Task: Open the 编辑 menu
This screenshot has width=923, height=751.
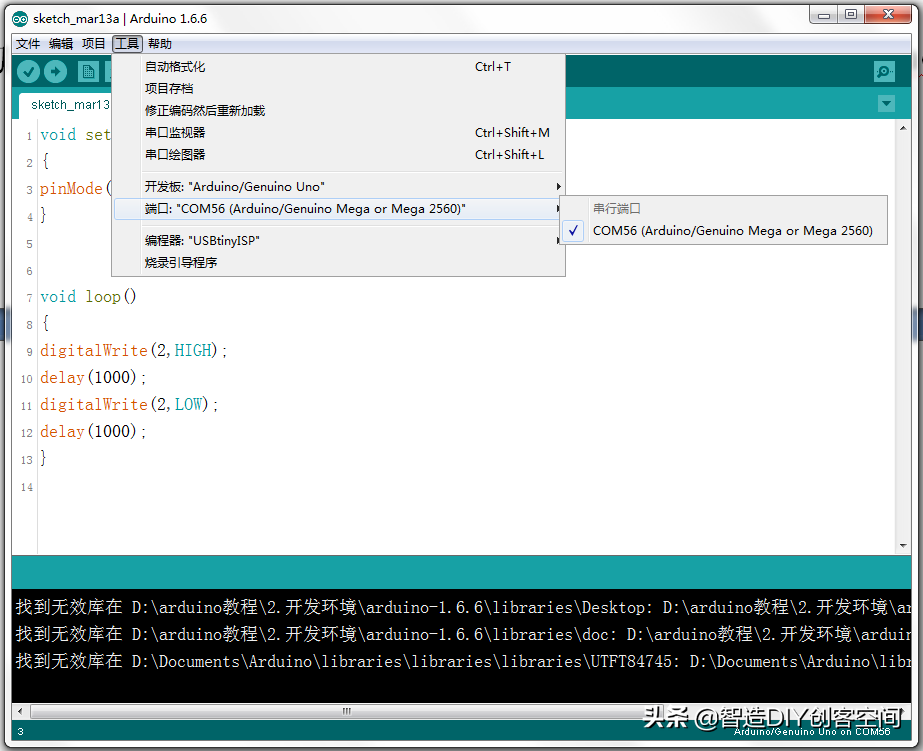Action: [x=61, y=44]
